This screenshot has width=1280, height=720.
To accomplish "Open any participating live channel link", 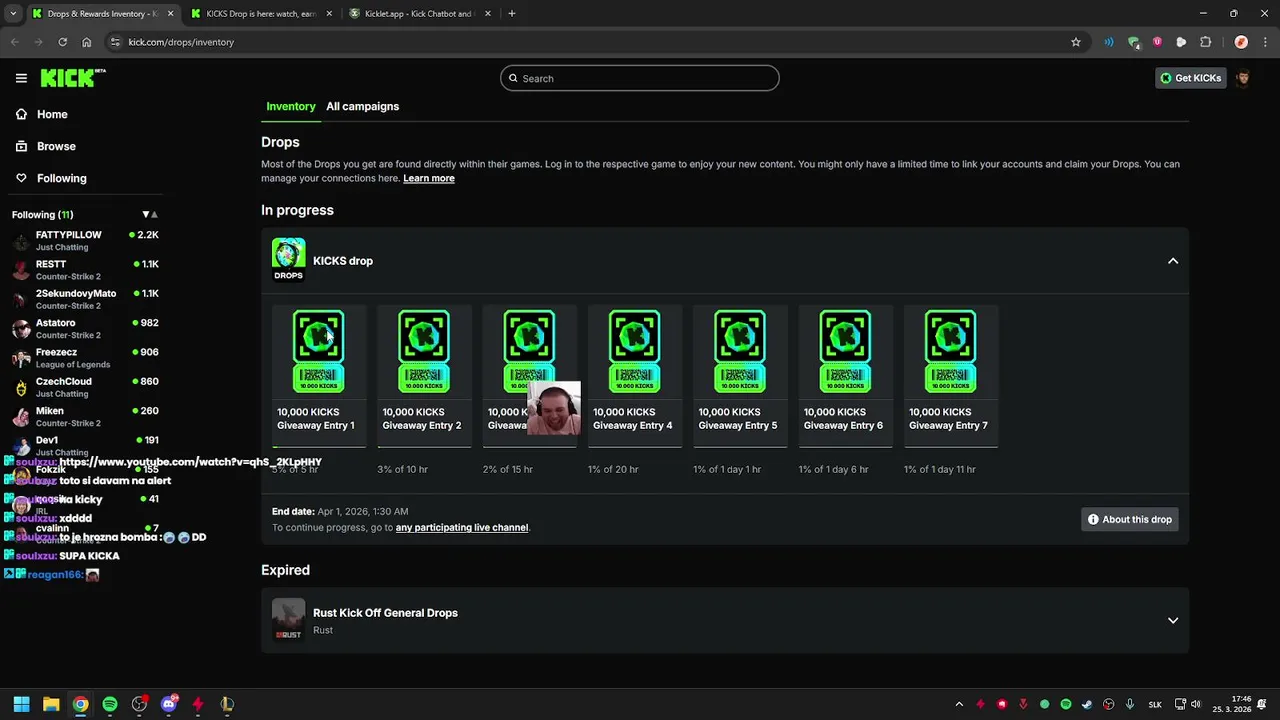I will (x=461, y=527).
